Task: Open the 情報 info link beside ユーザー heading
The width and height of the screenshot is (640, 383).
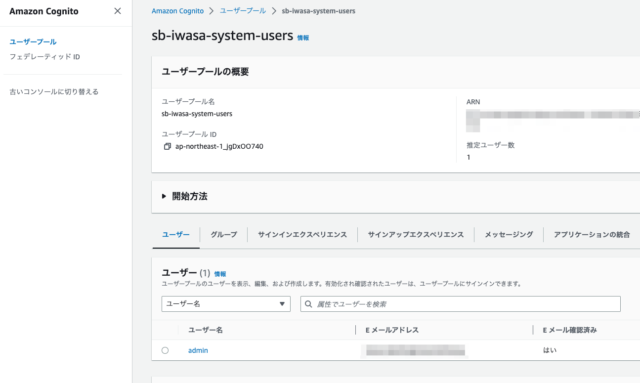Action: pos(220,274)
